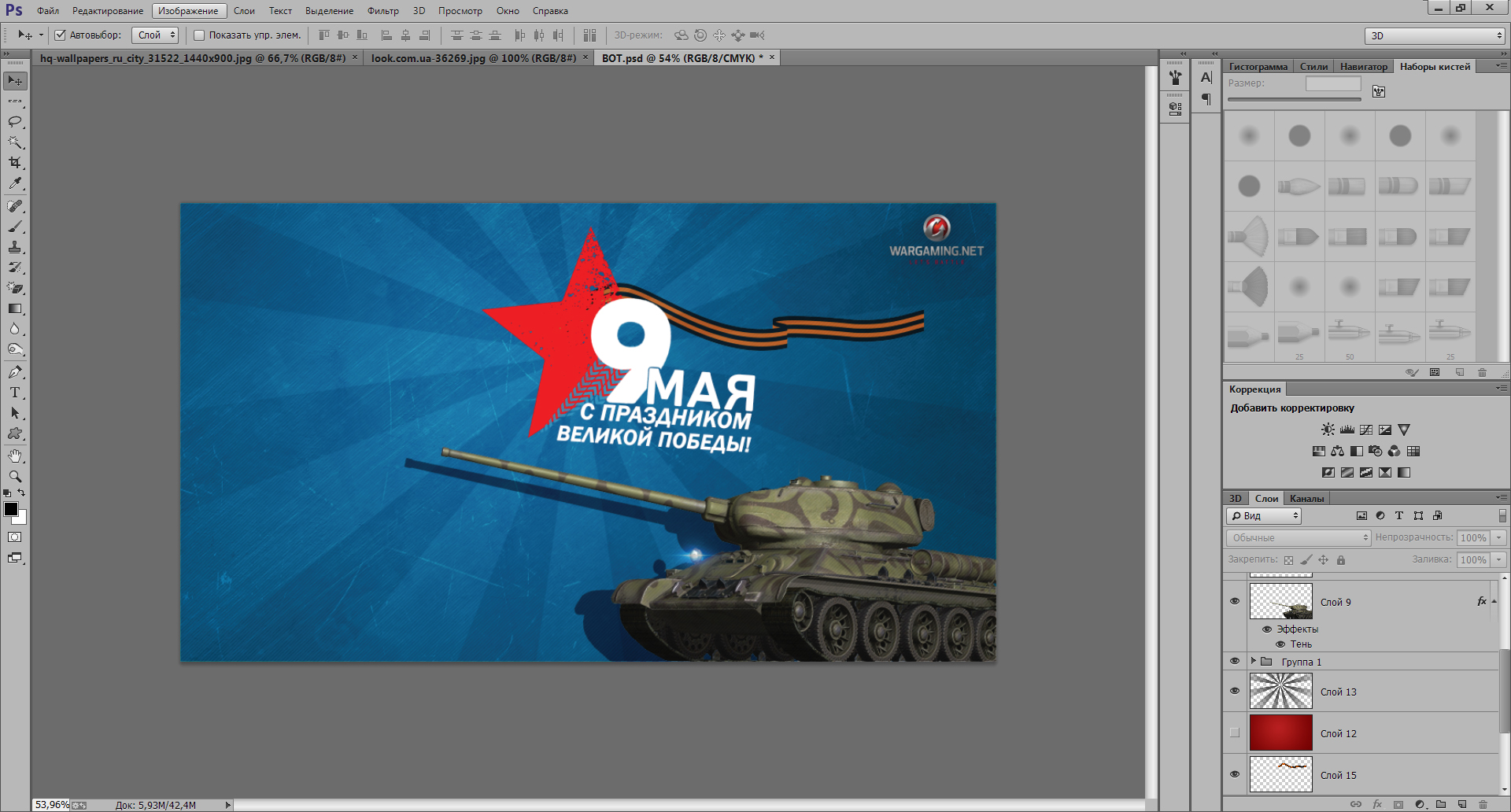Image resolution: width=1511 pixels, height=812 pixels.
Task: Select the Move tool
Action: click(15, 80)
